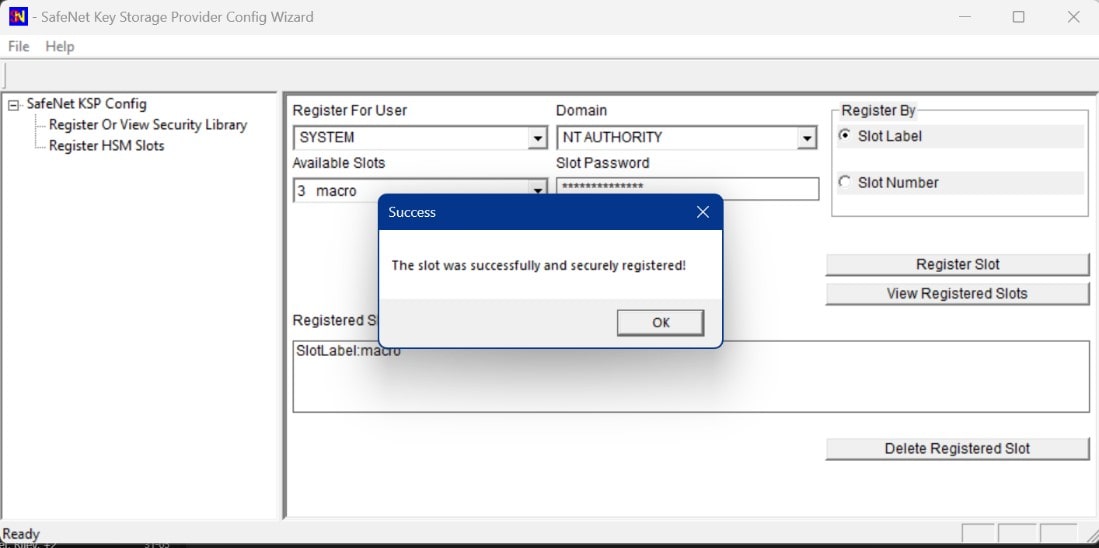Collapse the SafeNet KSP Config tree node
This screenshot has height=548, width=1099.
pos(14,104)
